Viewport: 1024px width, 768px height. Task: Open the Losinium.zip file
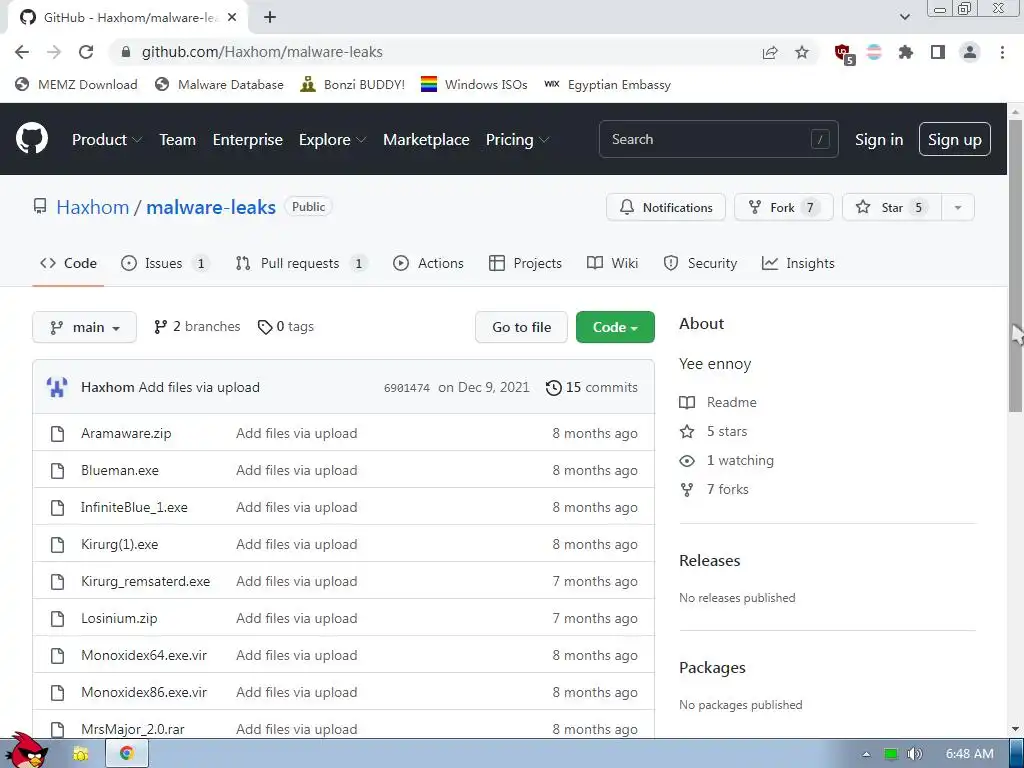[119, 618]
